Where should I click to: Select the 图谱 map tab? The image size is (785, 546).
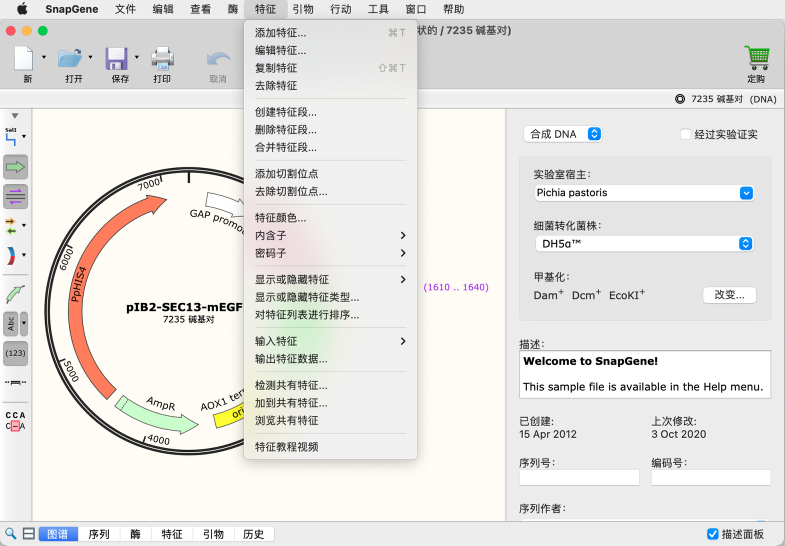tap(58, 534)
